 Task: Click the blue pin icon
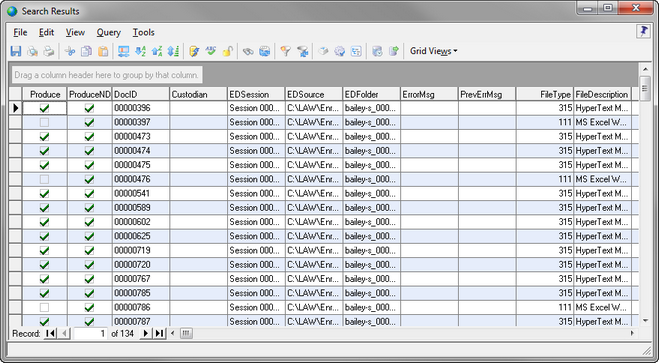point(643,32)
